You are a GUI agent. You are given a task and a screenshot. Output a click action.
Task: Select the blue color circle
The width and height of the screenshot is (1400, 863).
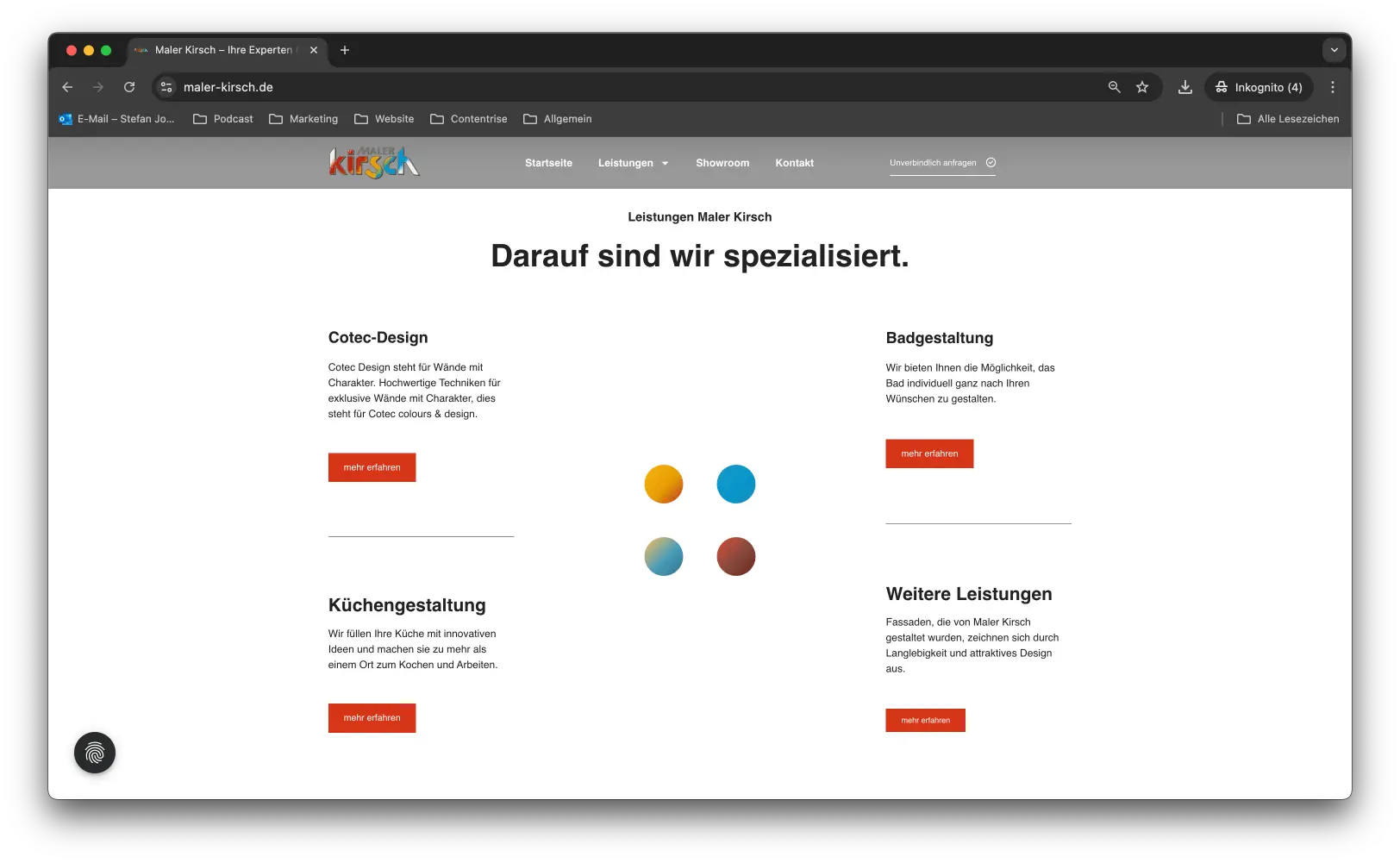pyautogui.click(x=736, y=484)
